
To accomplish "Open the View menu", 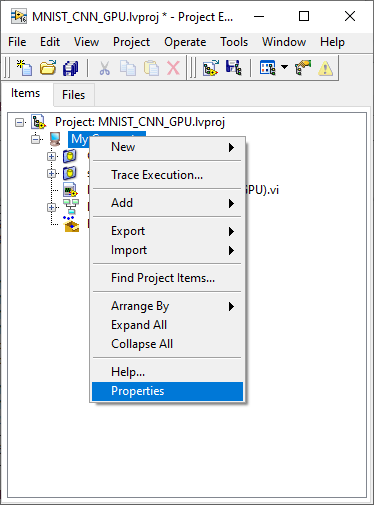I will (86, 42).
